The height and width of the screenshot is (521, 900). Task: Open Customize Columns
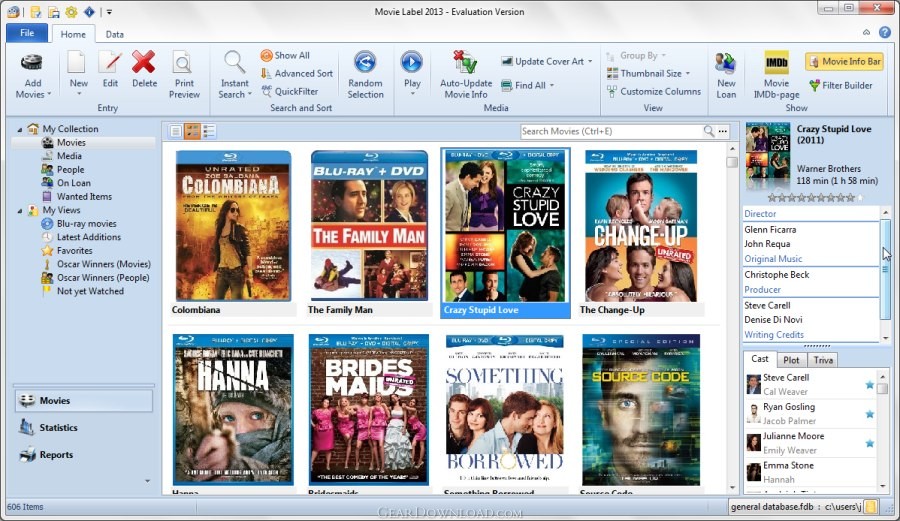pos(654,91)
